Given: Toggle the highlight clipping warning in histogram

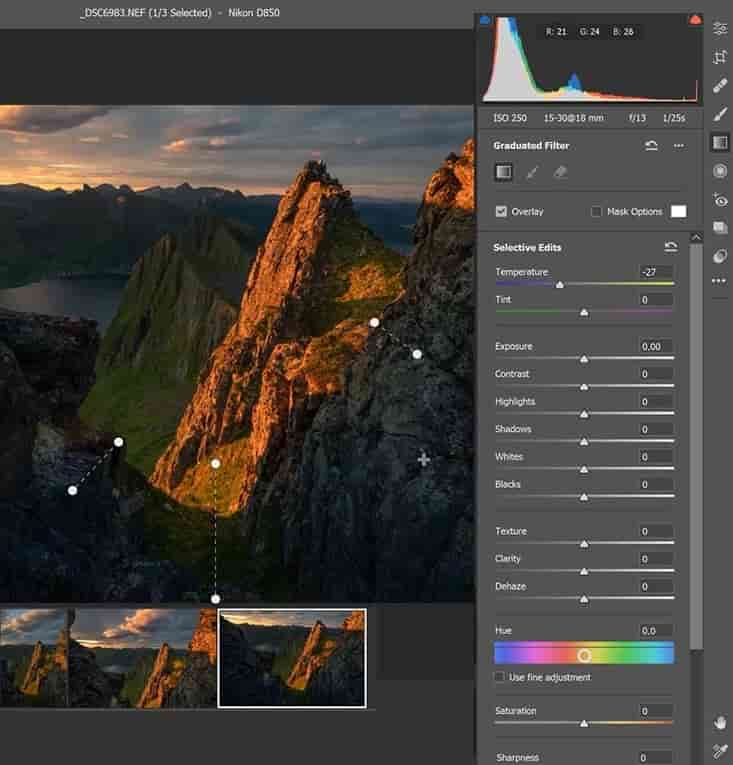Looking at the screenshot, I should pos(694,19).
